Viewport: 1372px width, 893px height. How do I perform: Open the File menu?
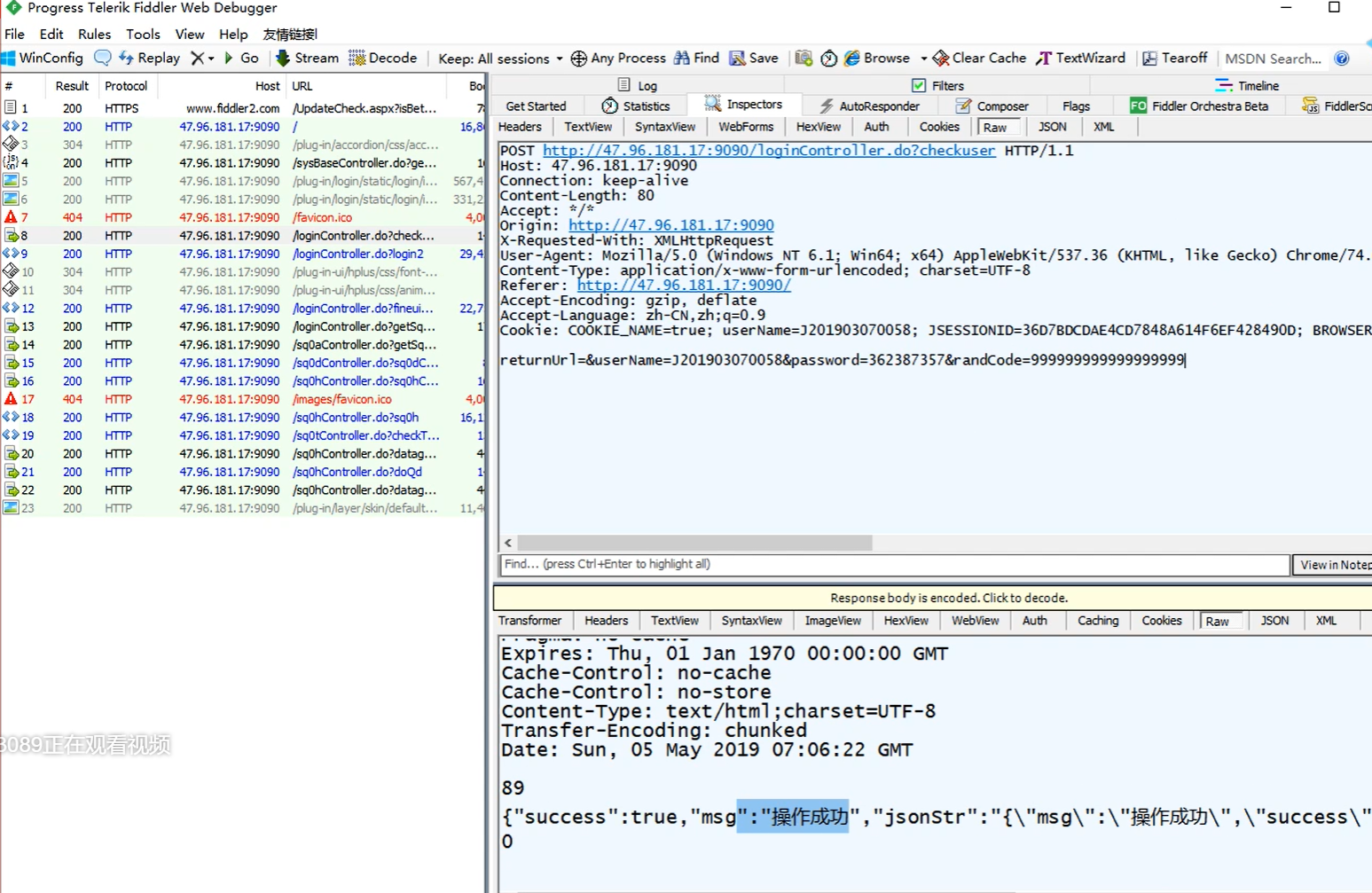pos(14,34)
